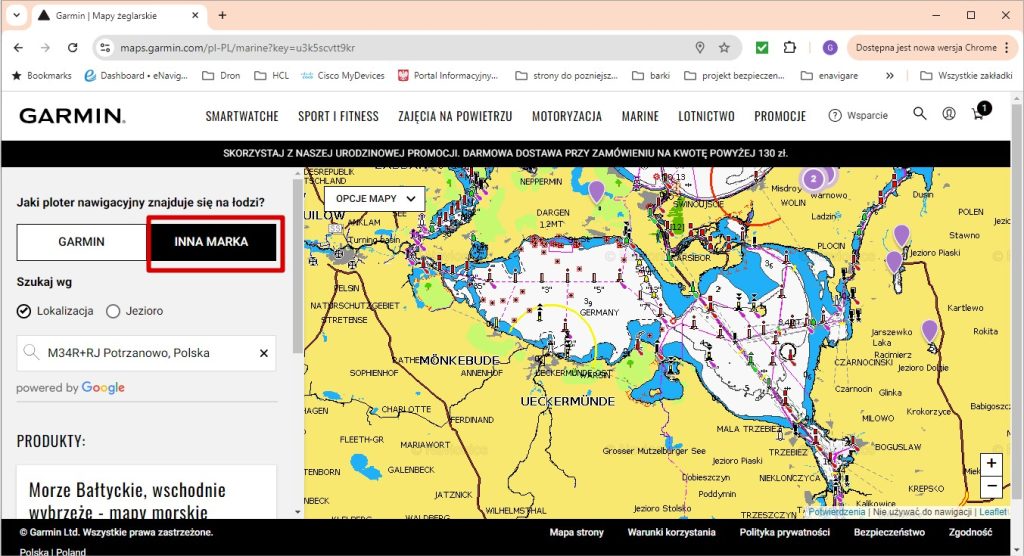1024x556 pixels.
Task: Open the Polityka prywatności footer link
Action: point(784,533)
